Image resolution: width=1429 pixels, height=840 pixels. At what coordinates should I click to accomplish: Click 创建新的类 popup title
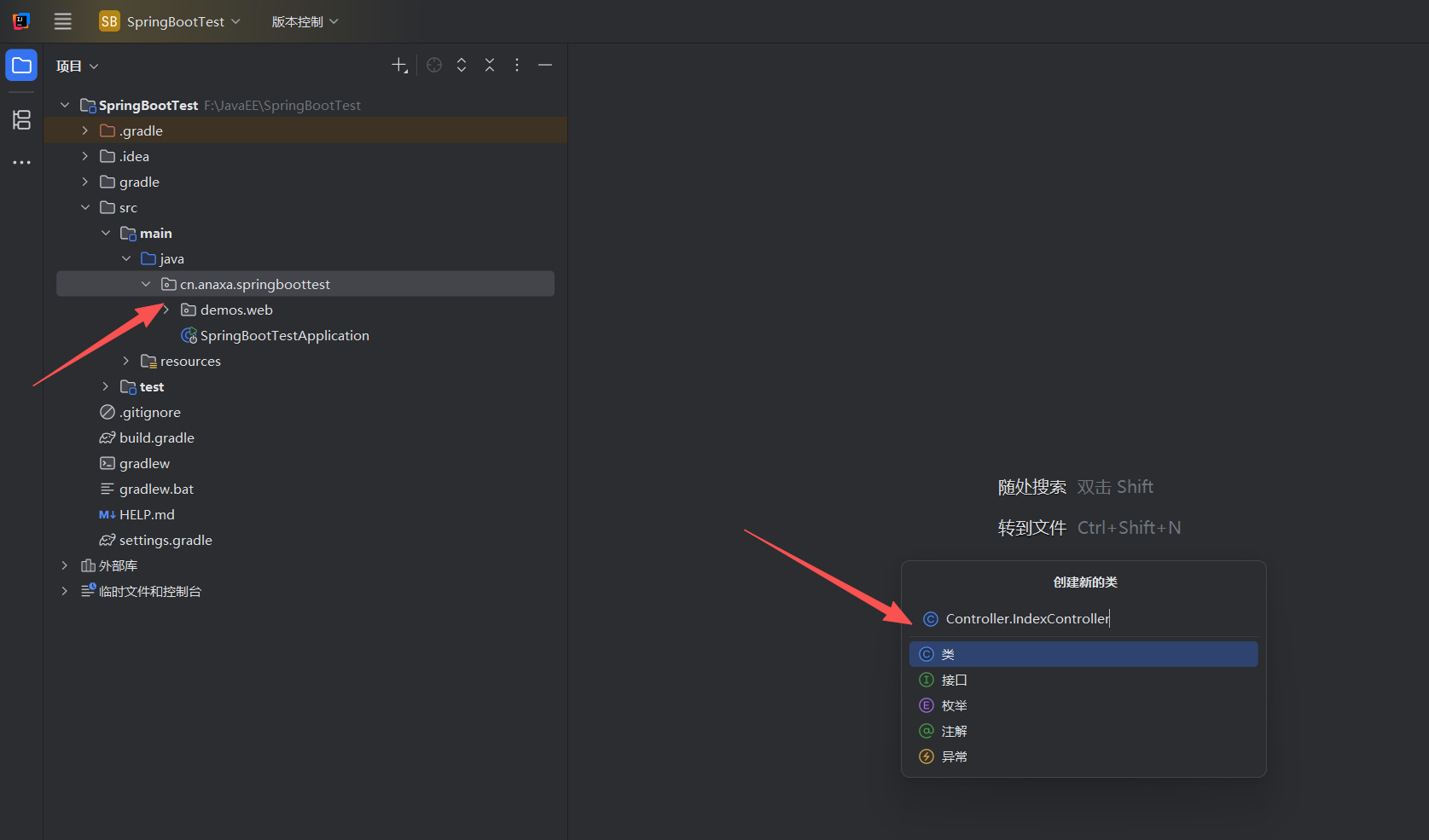point(1085,582)
